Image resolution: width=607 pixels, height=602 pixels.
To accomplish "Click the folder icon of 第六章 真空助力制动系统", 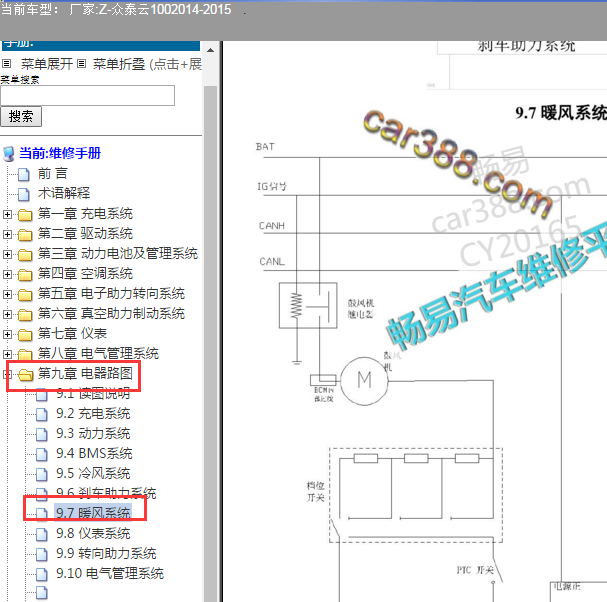I will click(25, 315).
